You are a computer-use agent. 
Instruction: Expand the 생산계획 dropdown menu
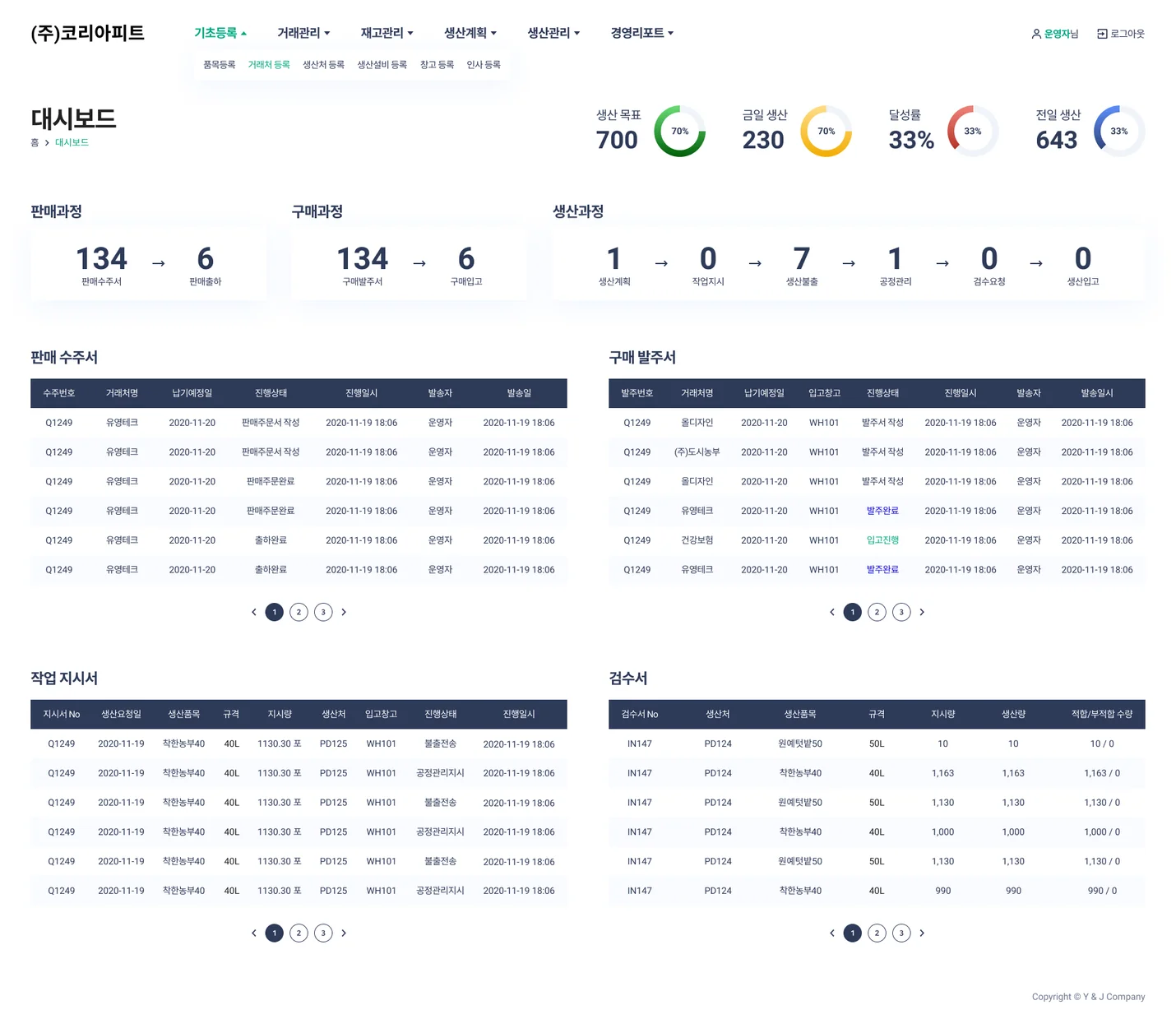pos(470,33)
